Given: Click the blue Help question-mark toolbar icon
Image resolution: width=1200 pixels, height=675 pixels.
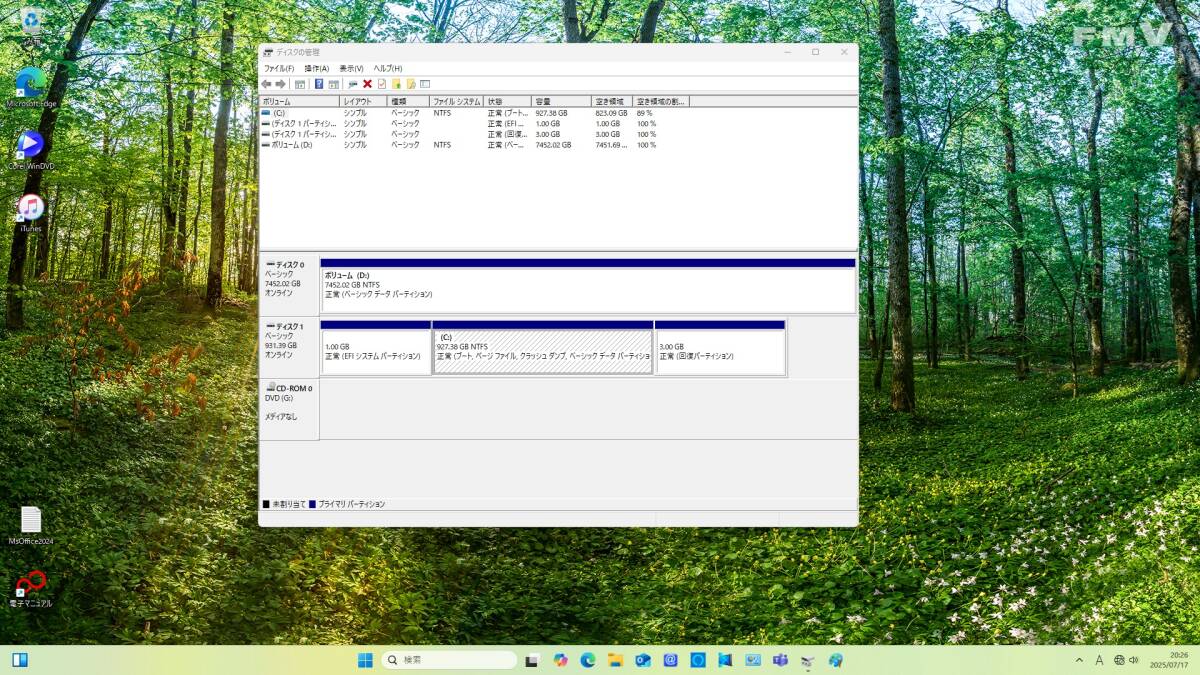Looking at the screenshot, I should point(319,84).
